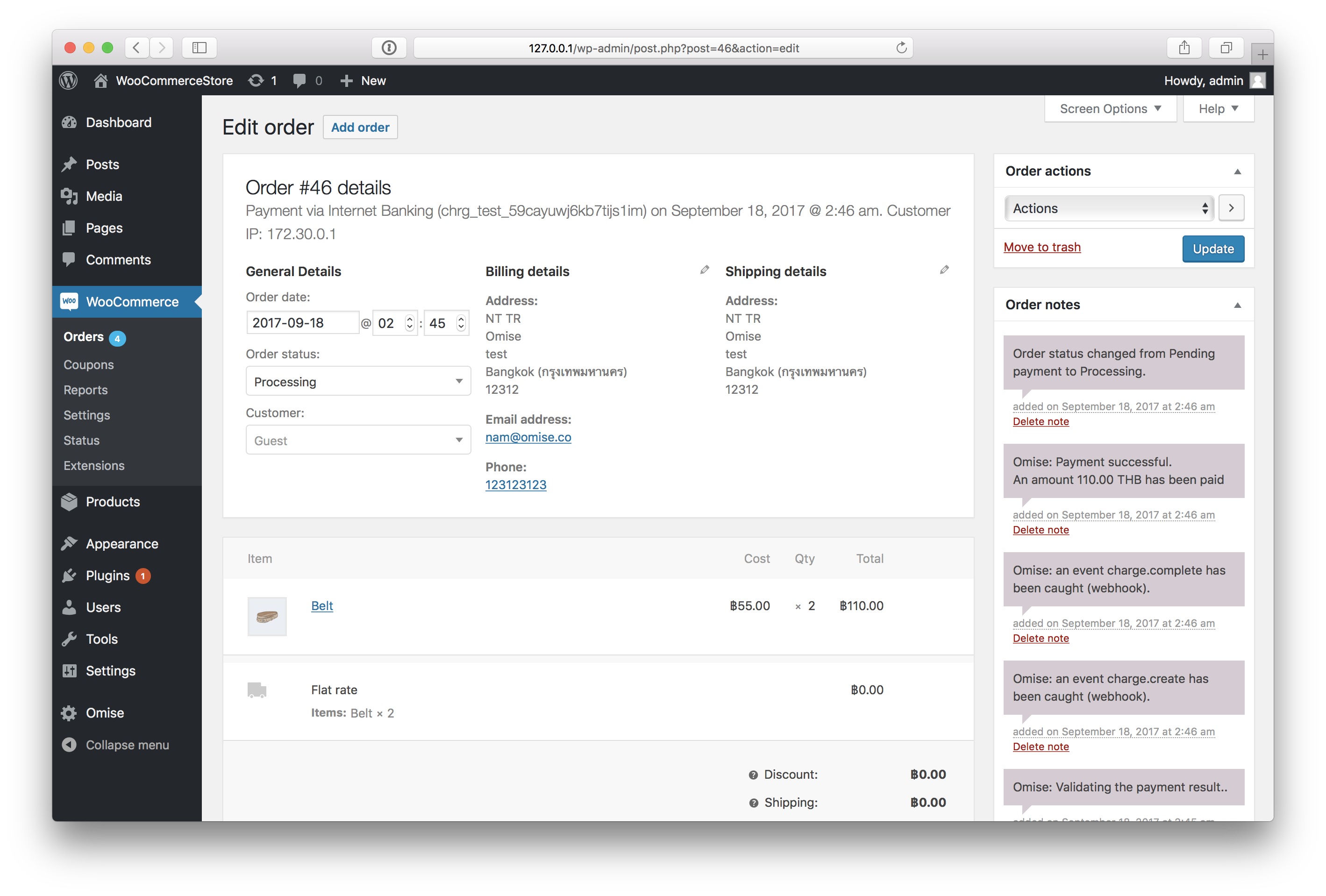This screenshot has width=1326, height=896.
Task: Open the Customer dropdown selector
Action: point(356,440)
